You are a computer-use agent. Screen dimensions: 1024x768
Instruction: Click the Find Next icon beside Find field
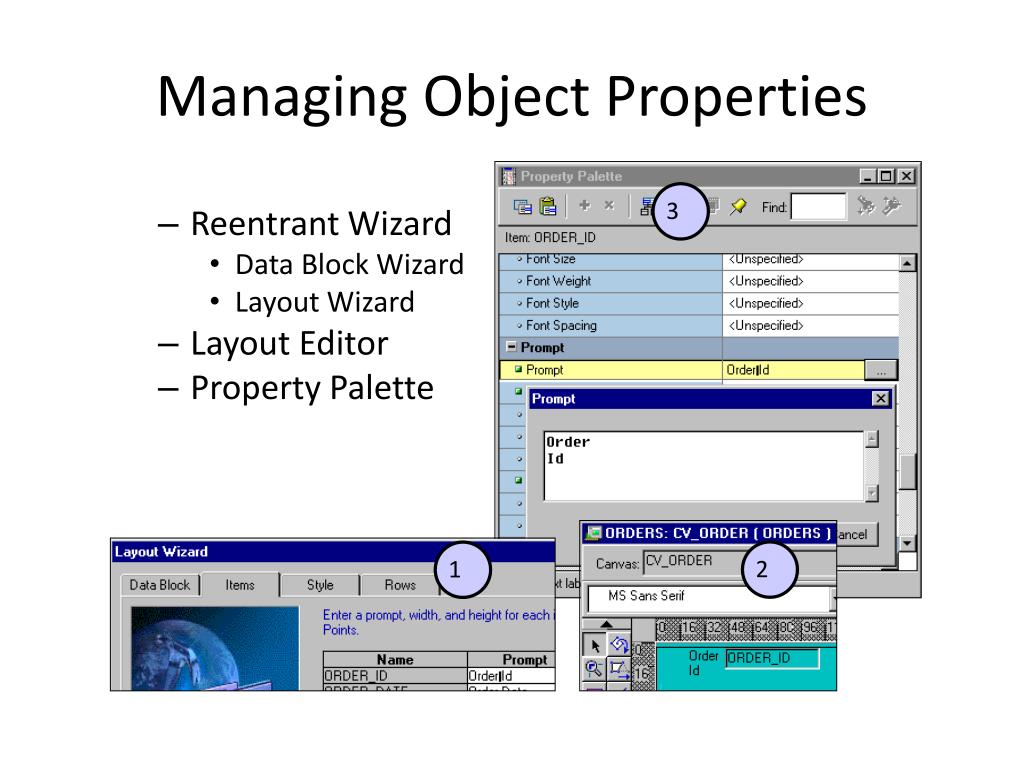(866, 206)
